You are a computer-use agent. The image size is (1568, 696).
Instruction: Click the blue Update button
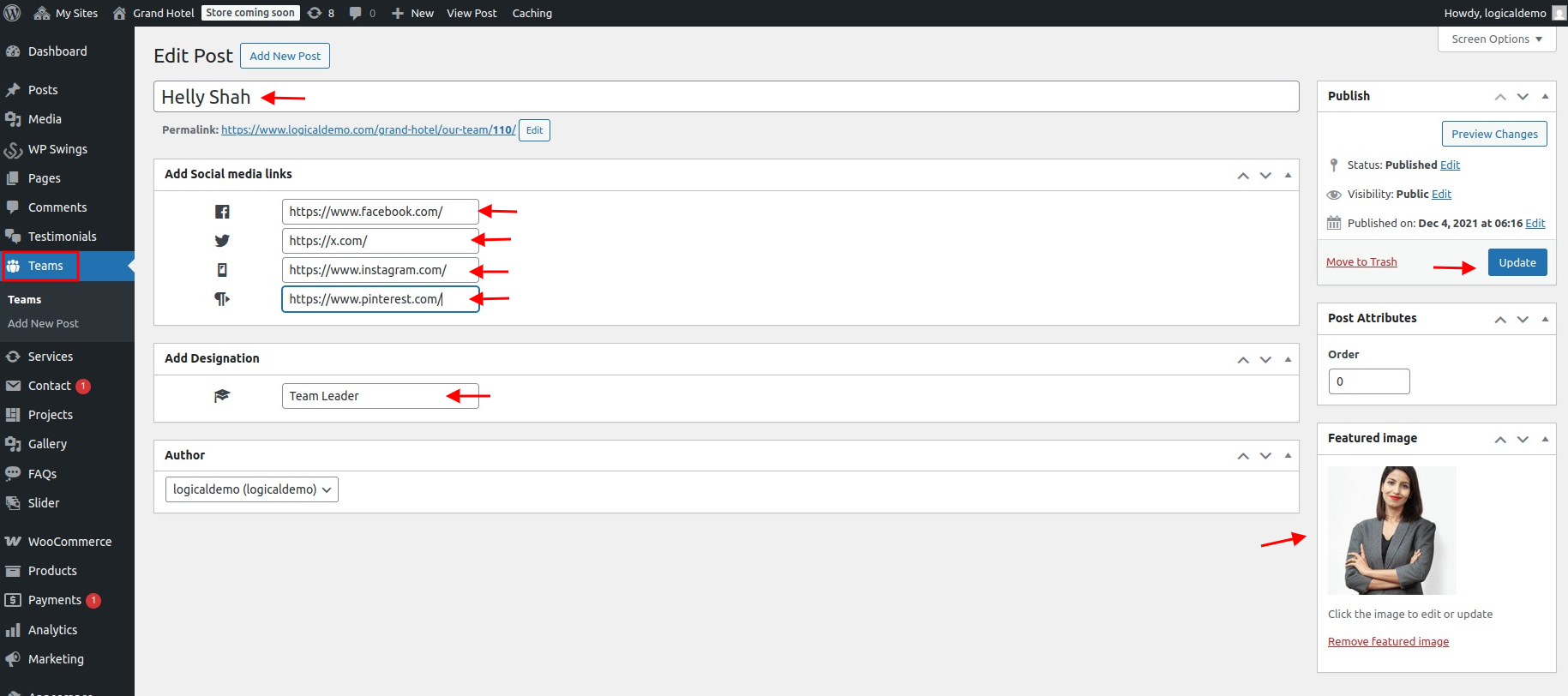1517,262
